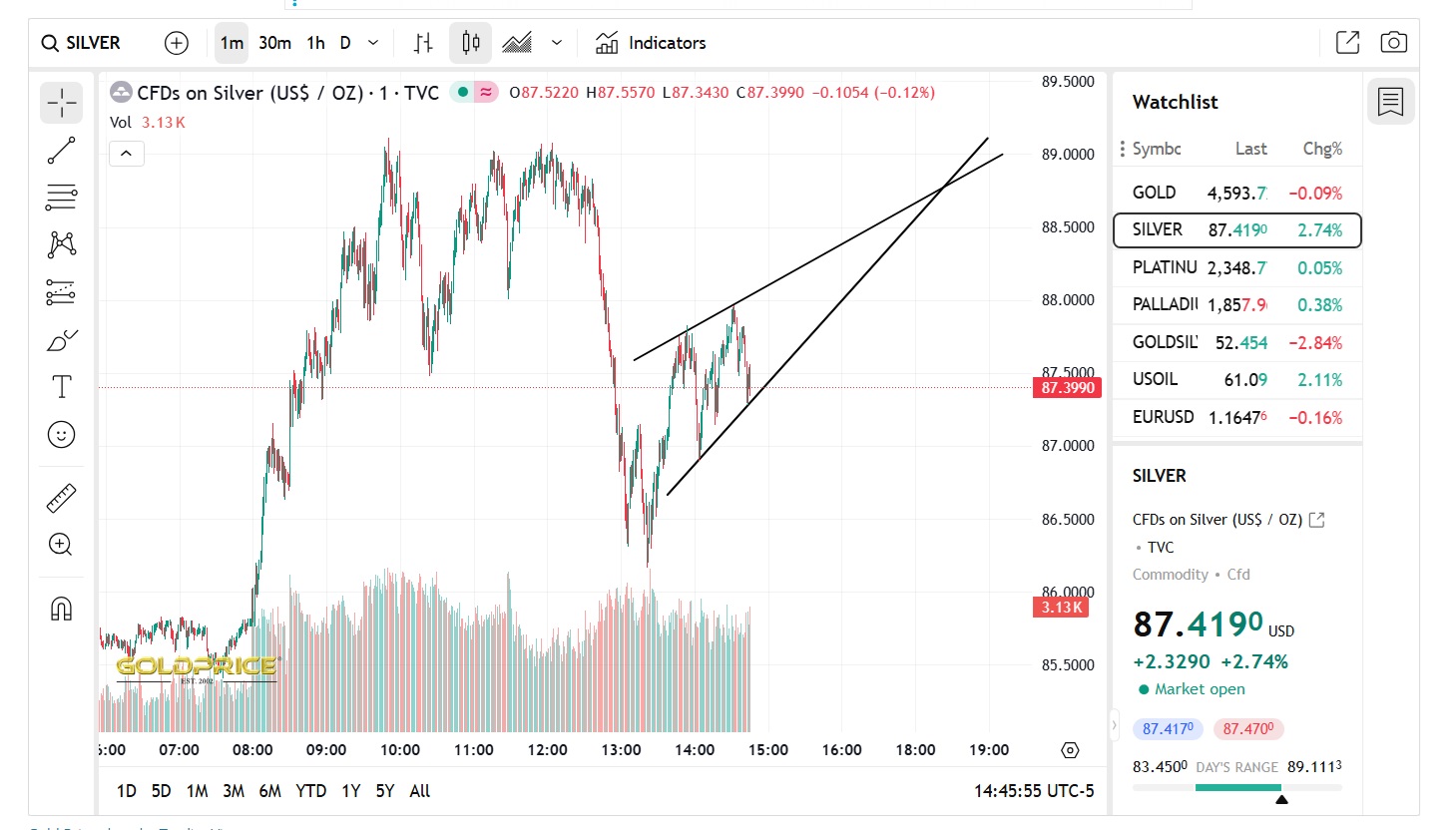The height and width of the screenshot is (830, 1456).
Task: Select the 5D date range
Action: pos(162,791)
